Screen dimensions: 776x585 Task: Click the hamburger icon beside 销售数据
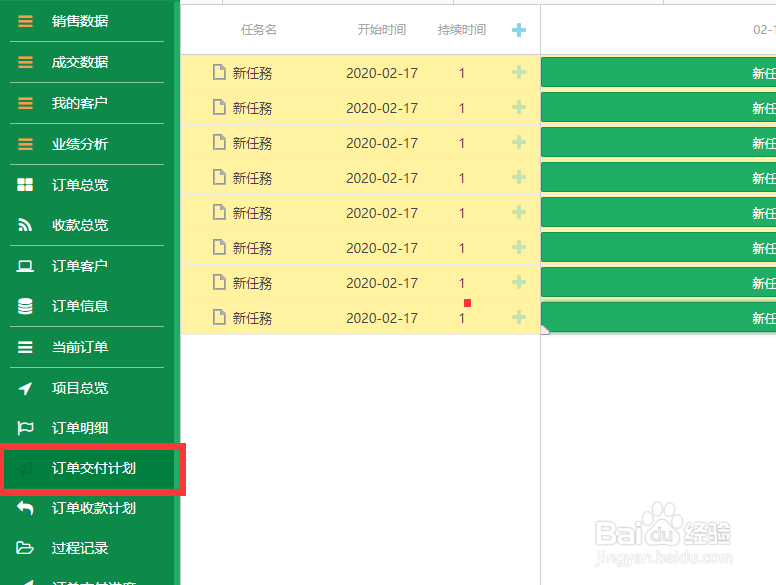pos(25,21)
